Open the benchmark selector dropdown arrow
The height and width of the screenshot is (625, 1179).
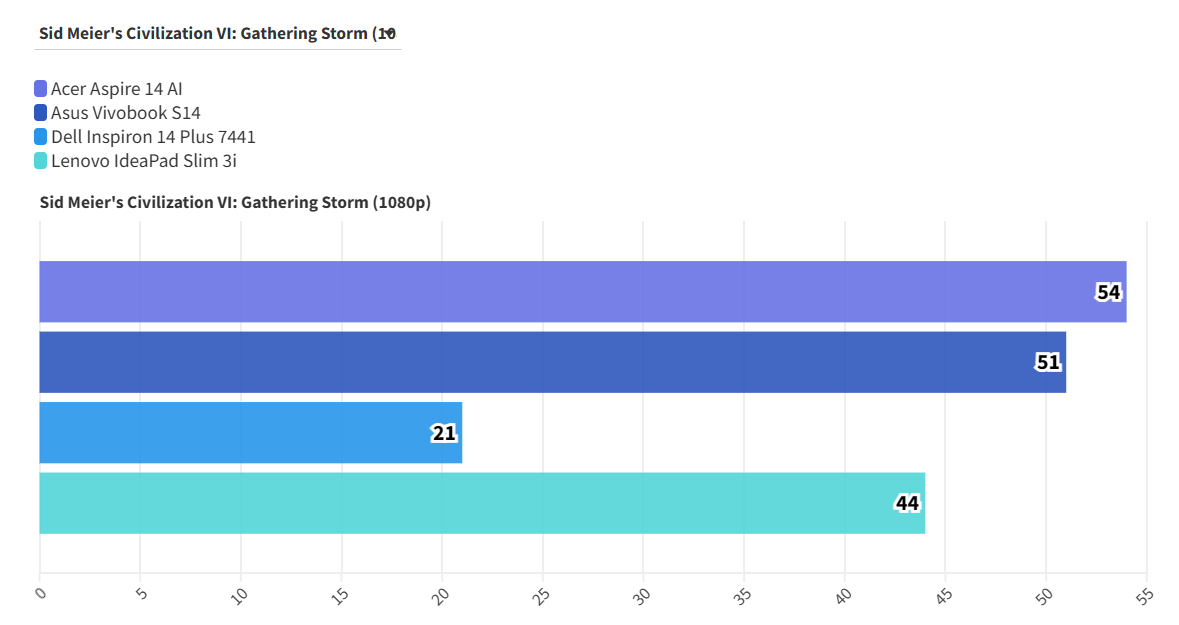click(x=390, y=32)
